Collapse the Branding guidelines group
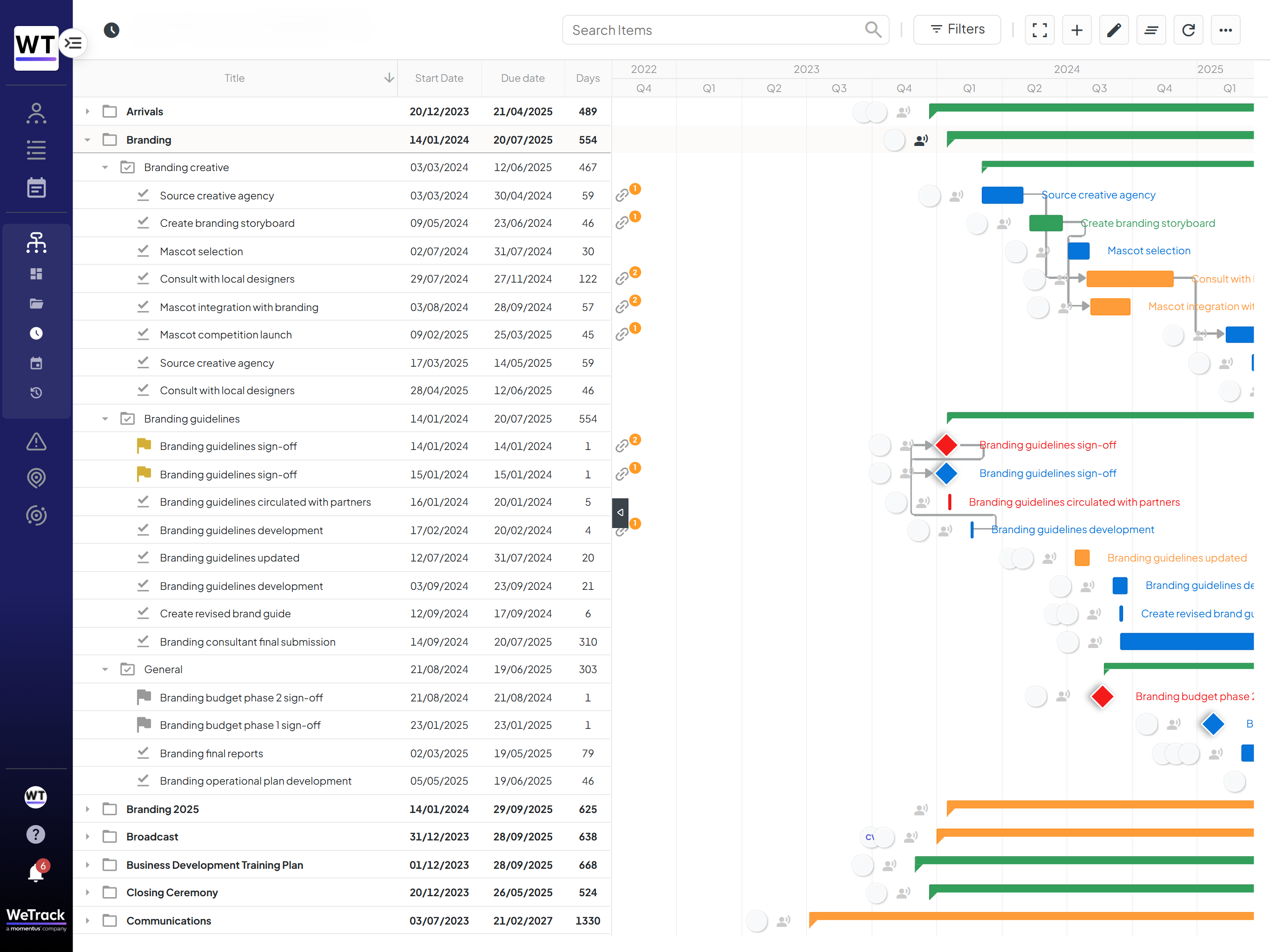Screen dimensions: 1270x952 [x=105, y=418]
